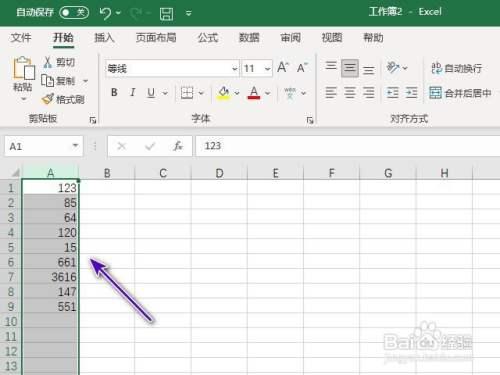Screen dimensions: 500x375
Task: Click the Insert Function fx icon
Action: [x=178, y=146]
